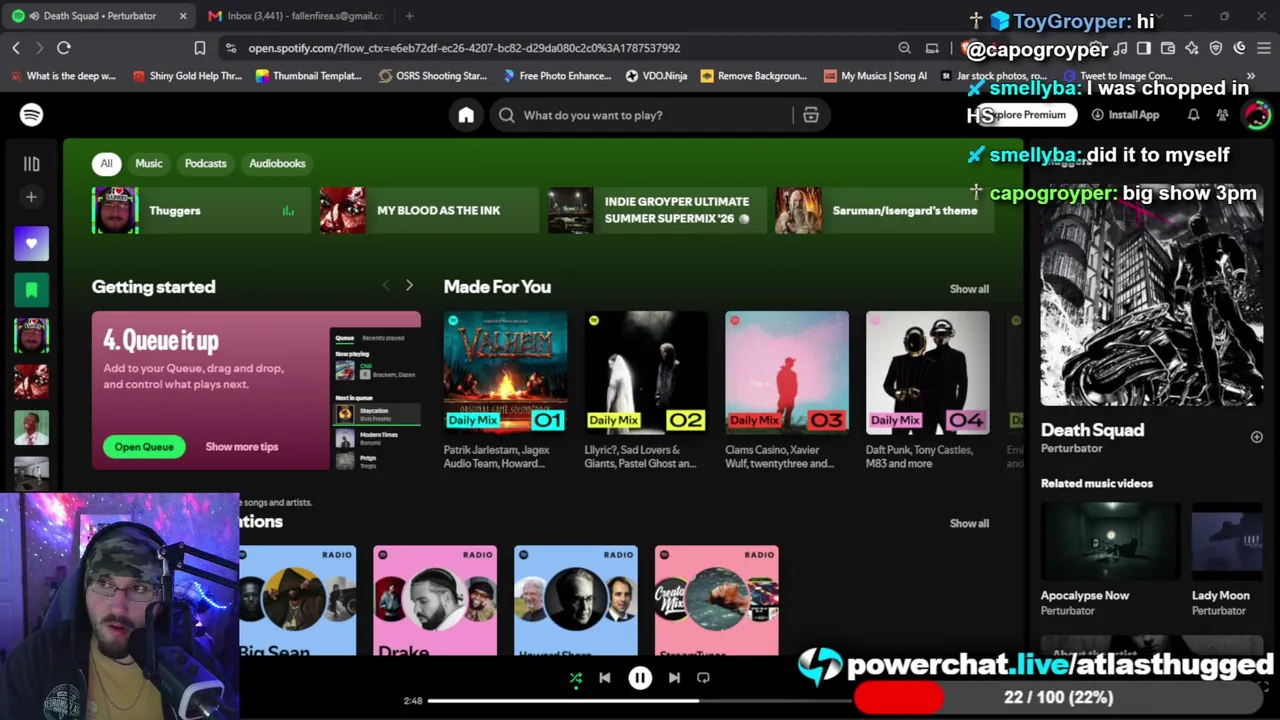Open 'What is the deep w...' bookmark
The width and height of the screenshot is (1280, 720).
pyautogui.click(x=62, y=76)
